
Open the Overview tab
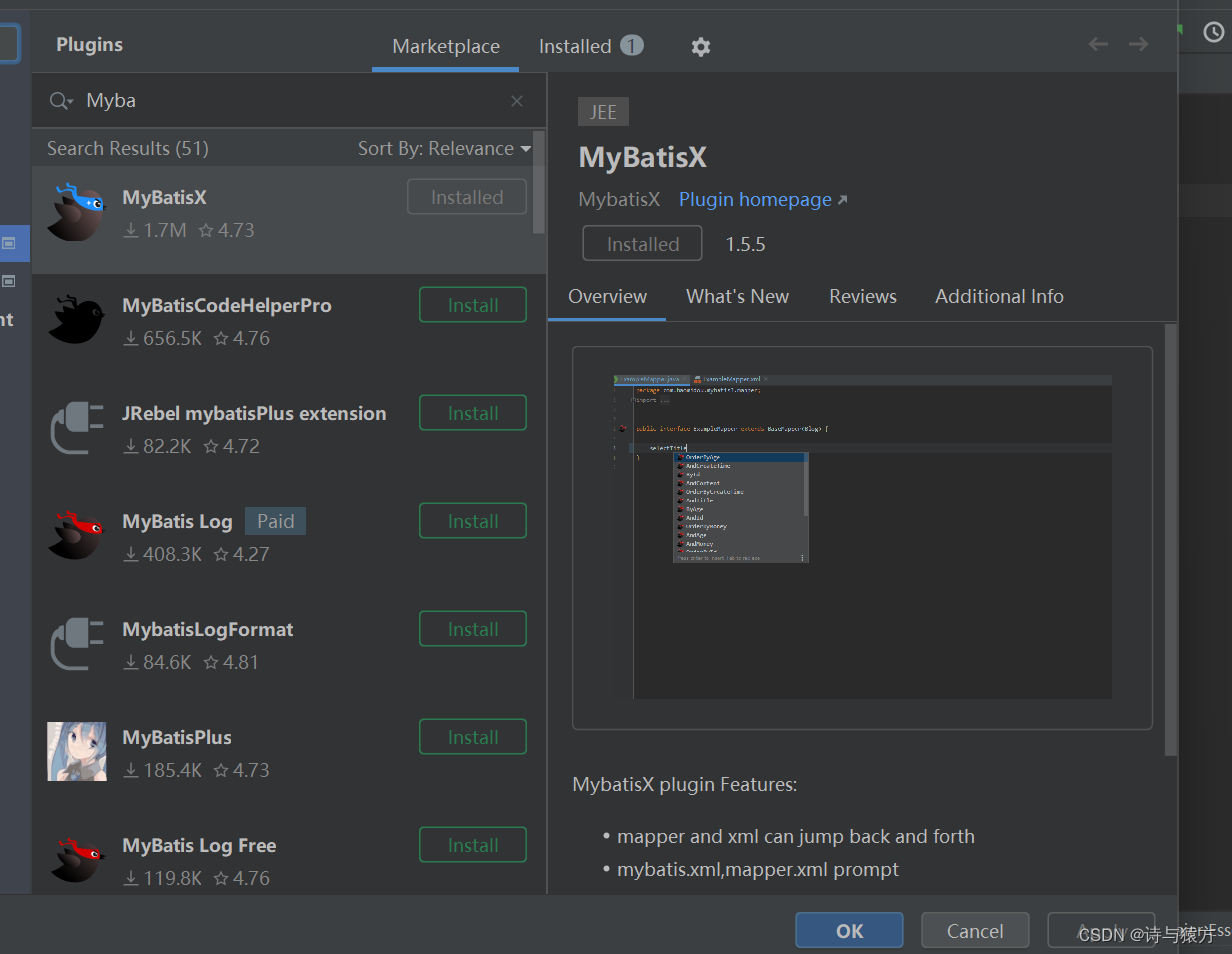click(x=607, y=296)
